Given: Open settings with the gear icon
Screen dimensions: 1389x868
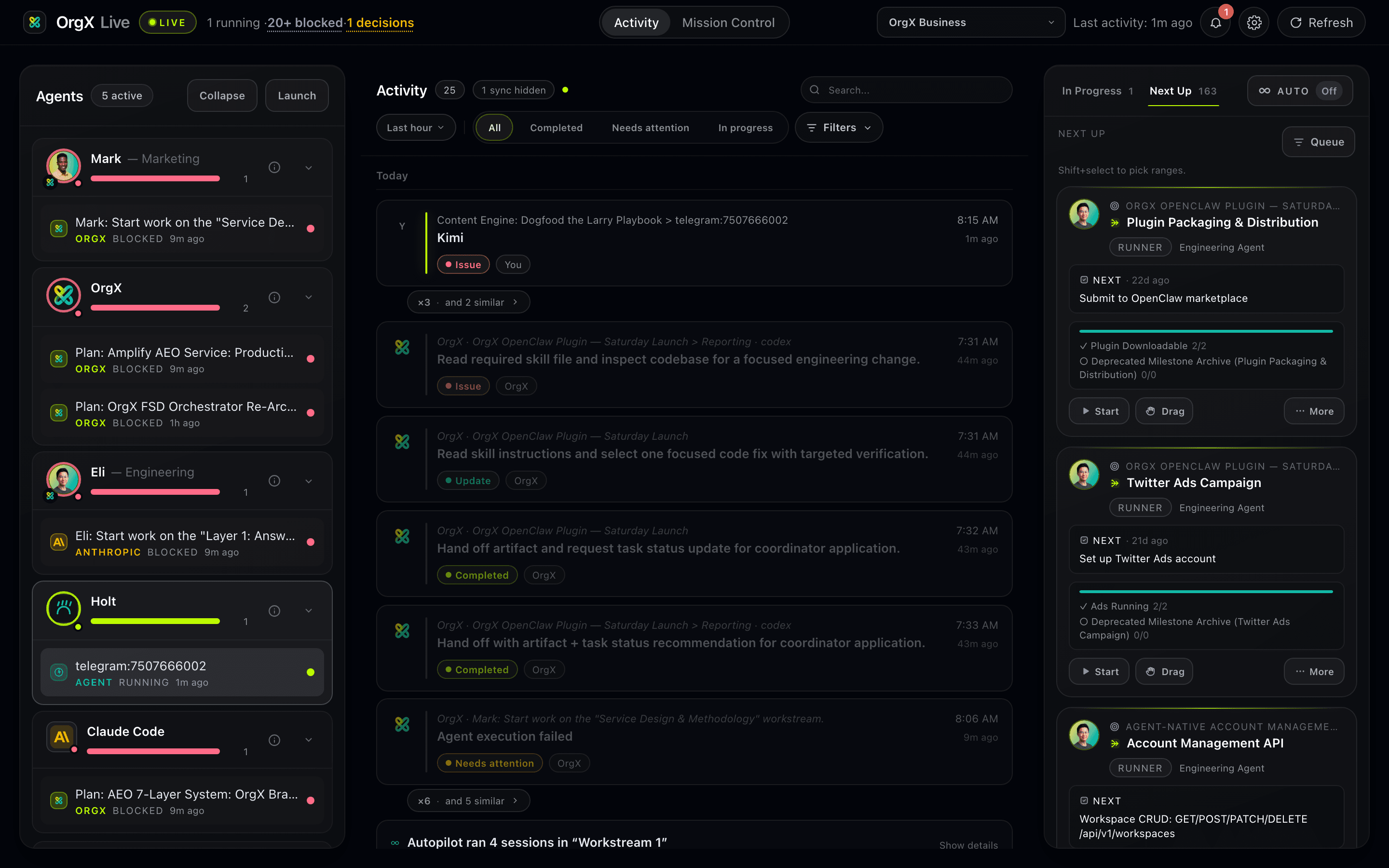Looking at the screenshot, I should click(1254, 22).
